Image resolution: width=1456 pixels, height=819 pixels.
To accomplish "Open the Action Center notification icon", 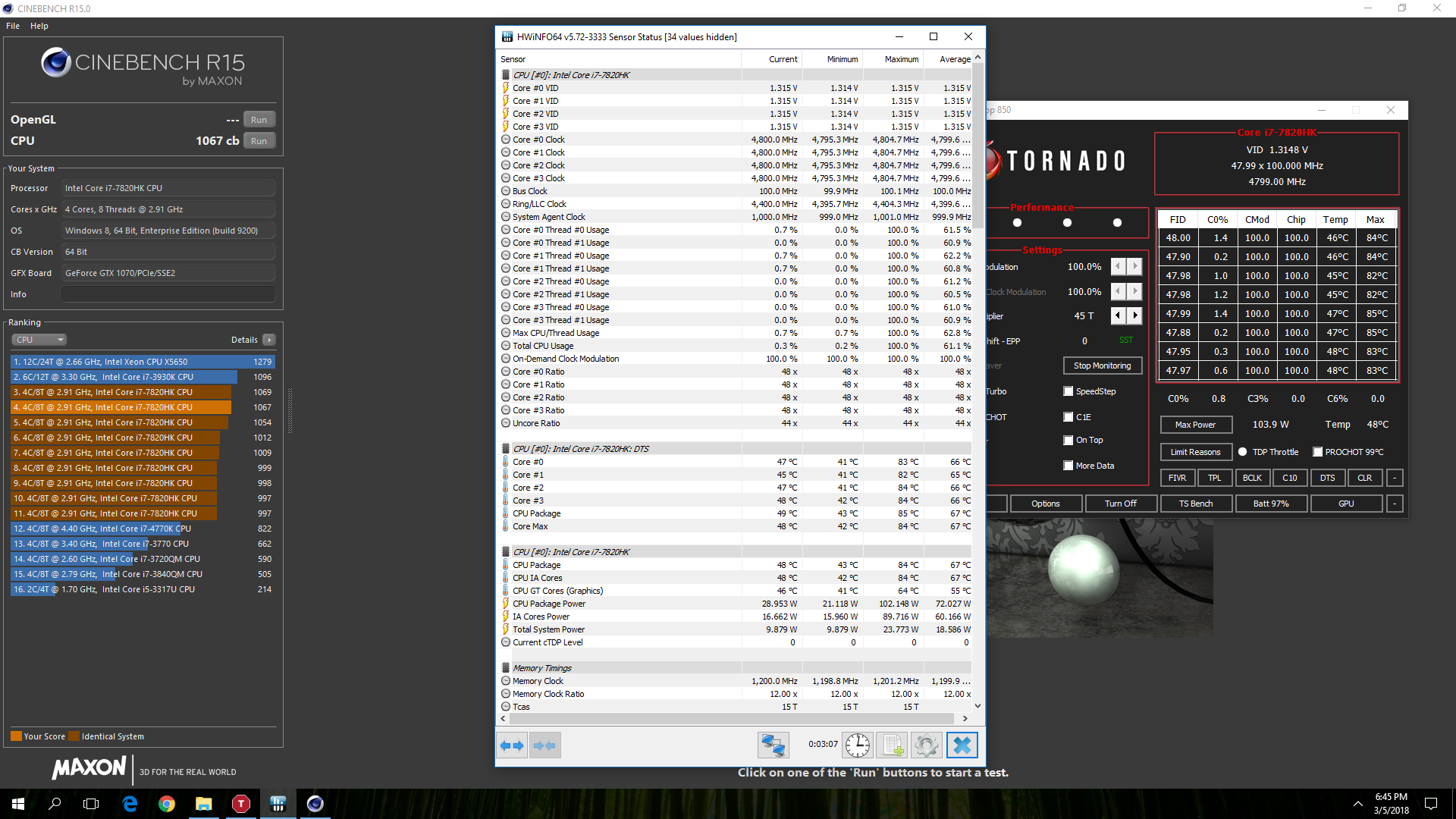I will [x=1431, y=804].
